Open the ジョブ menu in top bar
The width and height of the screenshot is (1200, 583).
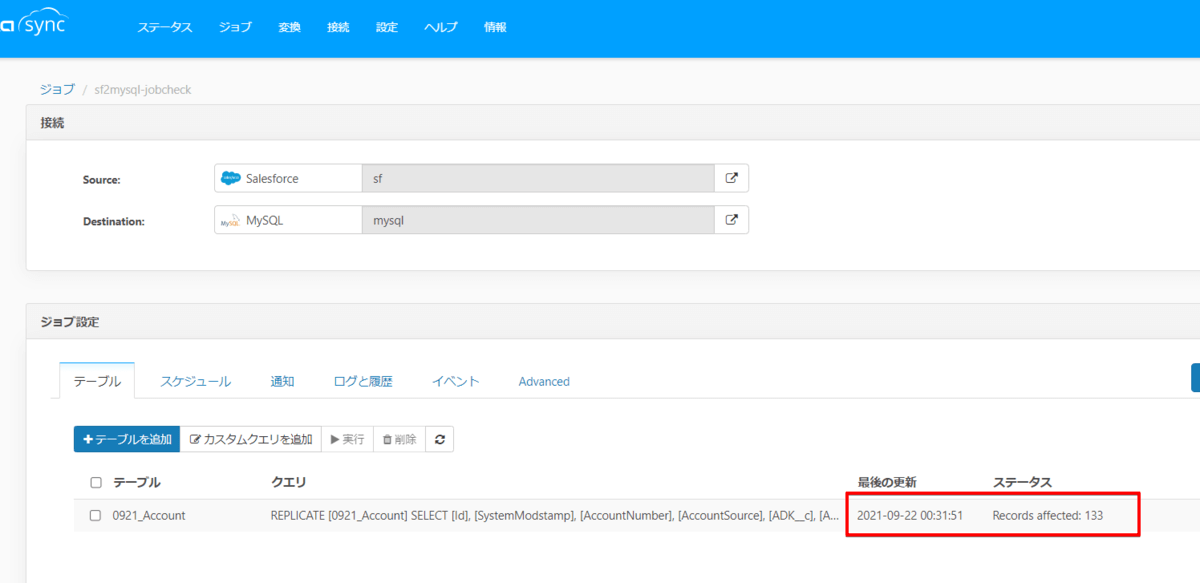235,27
